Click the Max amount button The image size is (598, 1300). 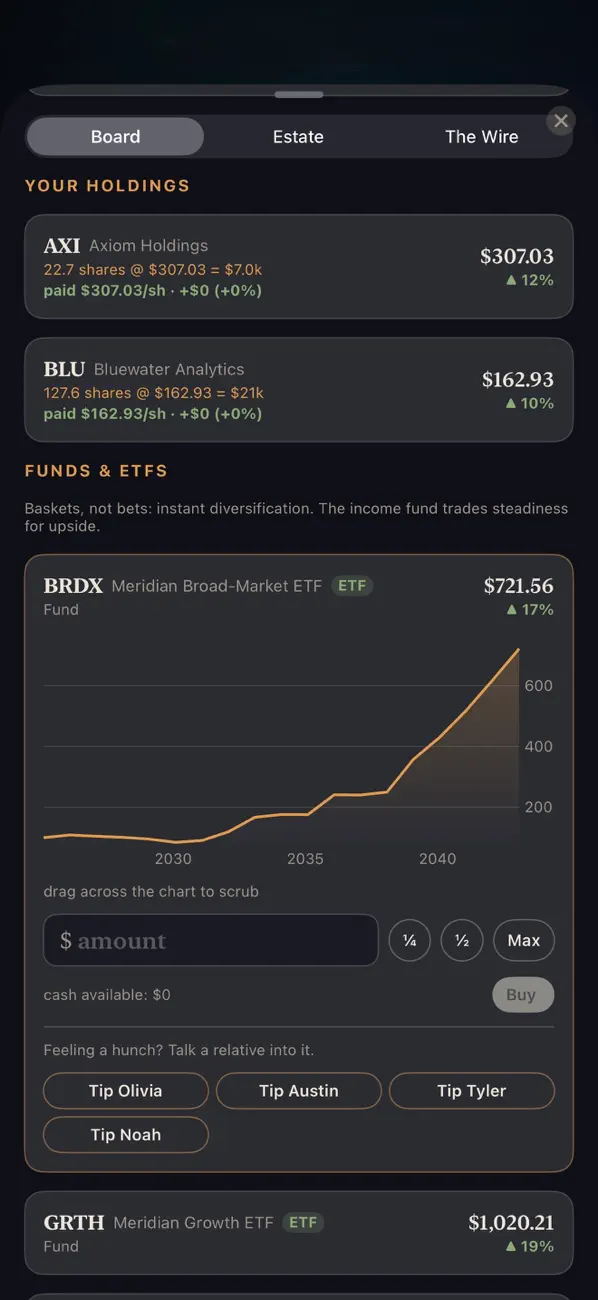[524, 941]
